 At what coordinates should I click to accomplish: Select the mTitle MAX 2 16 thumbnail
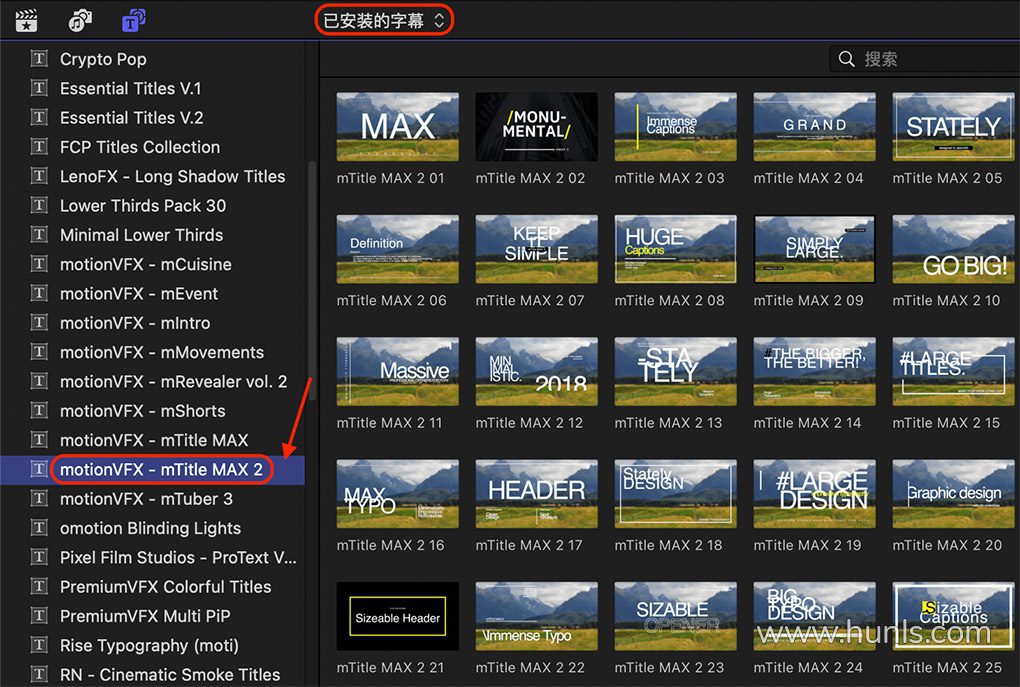pos(397,494)
